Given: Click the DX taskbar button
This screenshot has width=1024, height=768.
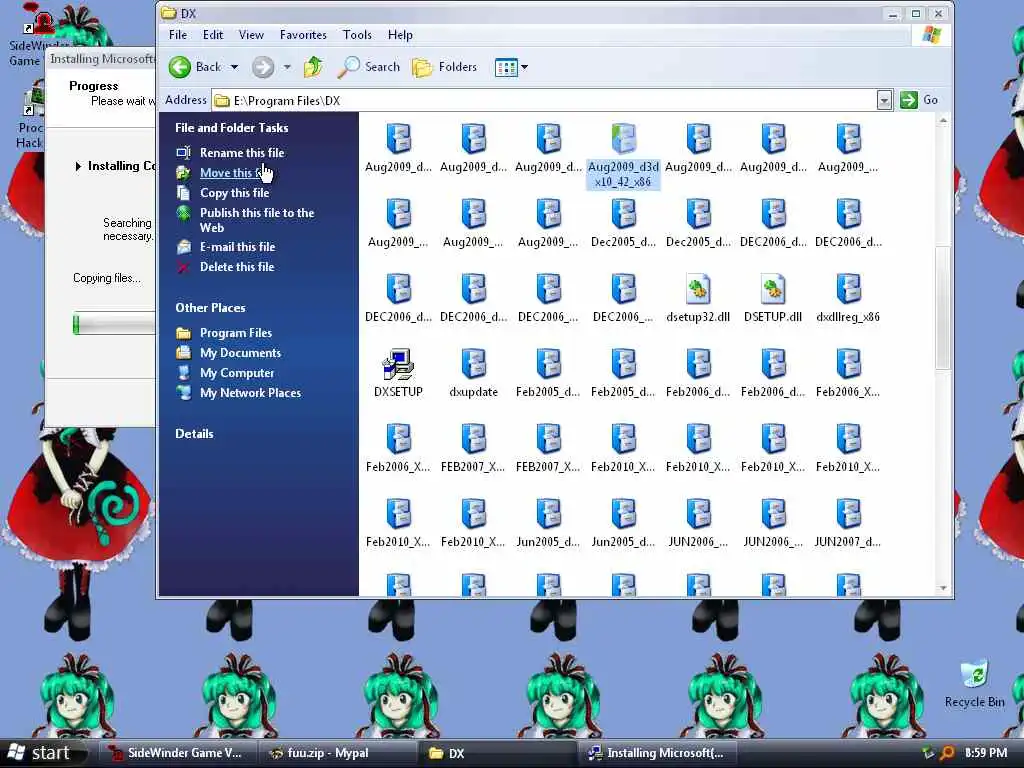Looking at the screenshot, I should tap(496, 753).
